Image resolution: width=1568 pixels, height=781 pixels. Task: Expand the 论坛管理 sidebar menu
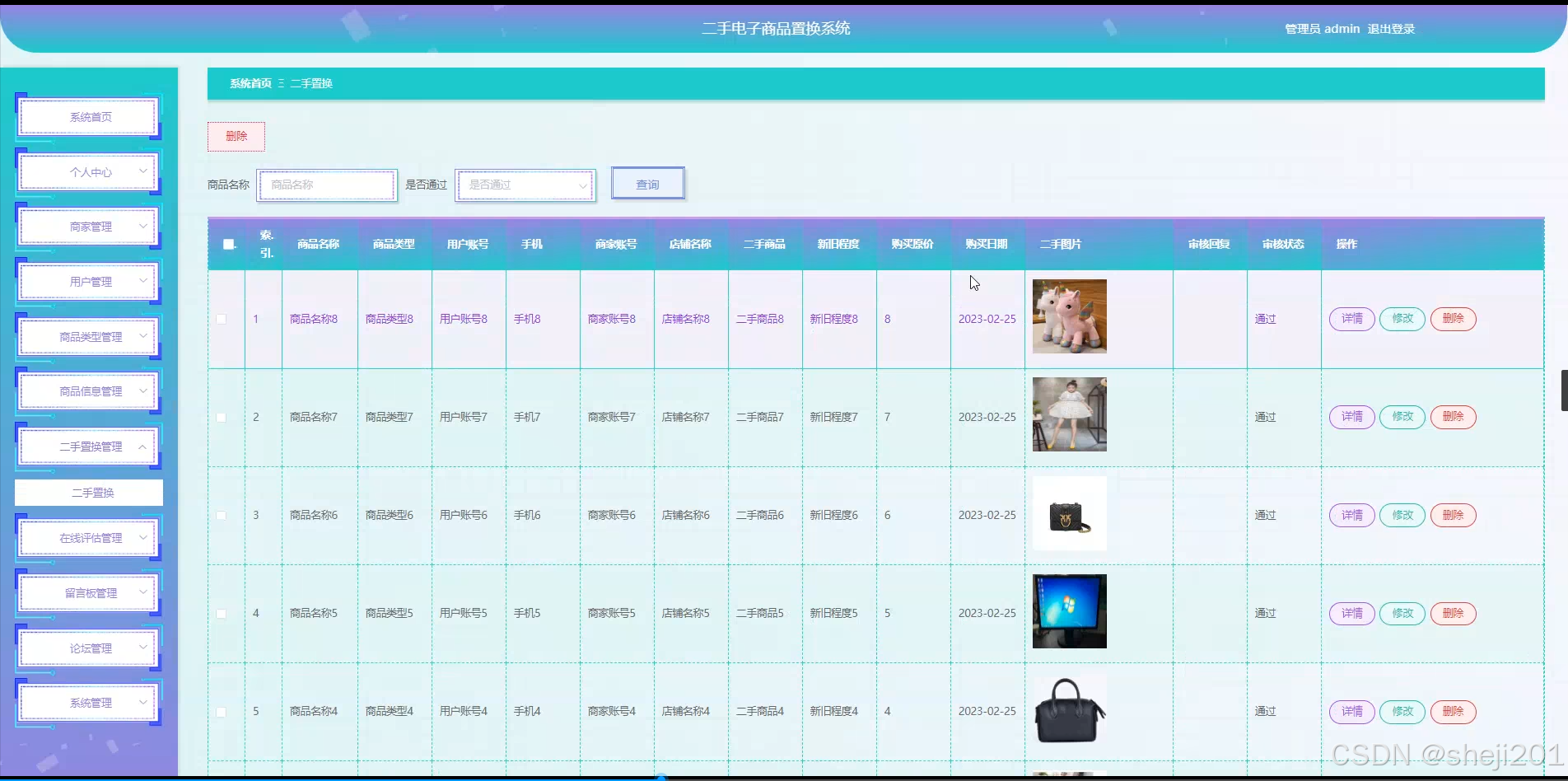tap(88, 648)
